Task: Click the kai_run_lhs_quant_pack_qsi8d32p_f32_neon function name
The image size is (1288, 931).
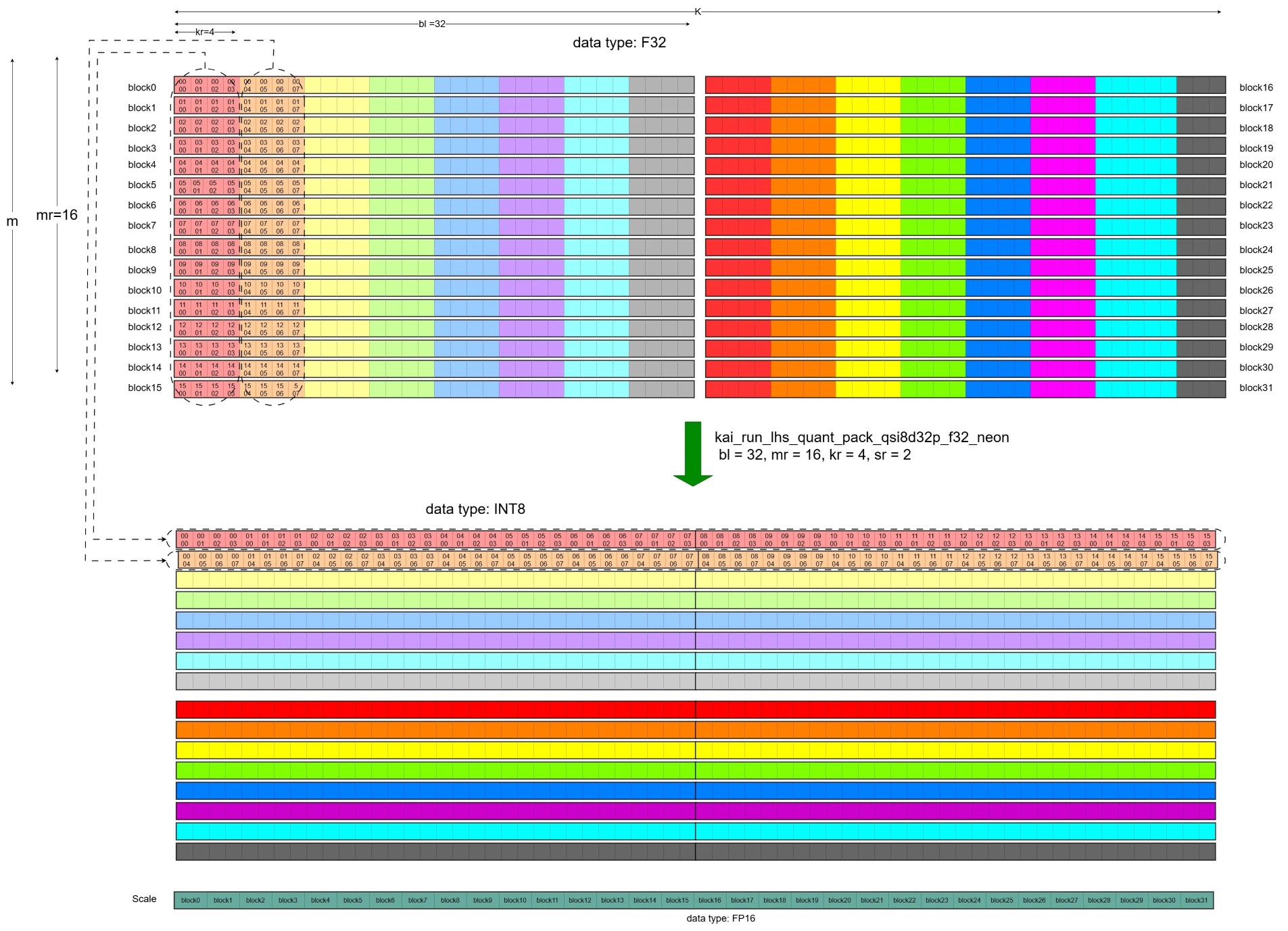Action: [861, 437]
